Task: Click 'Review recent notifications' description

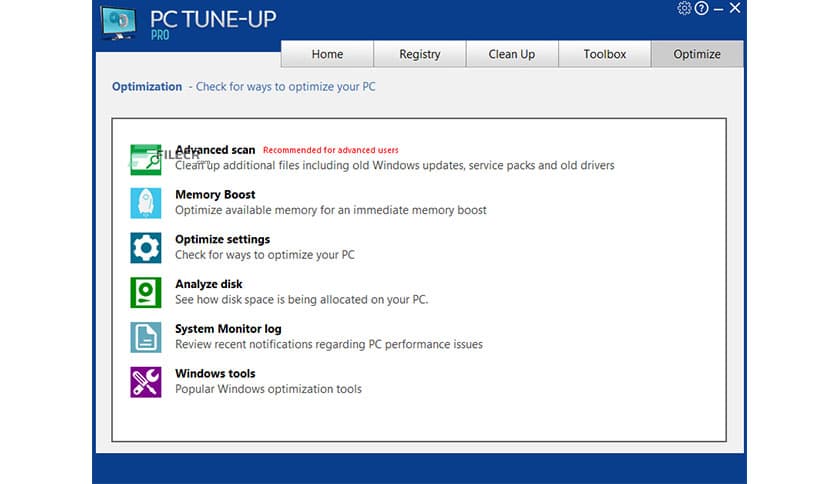Action: (329, 344)
